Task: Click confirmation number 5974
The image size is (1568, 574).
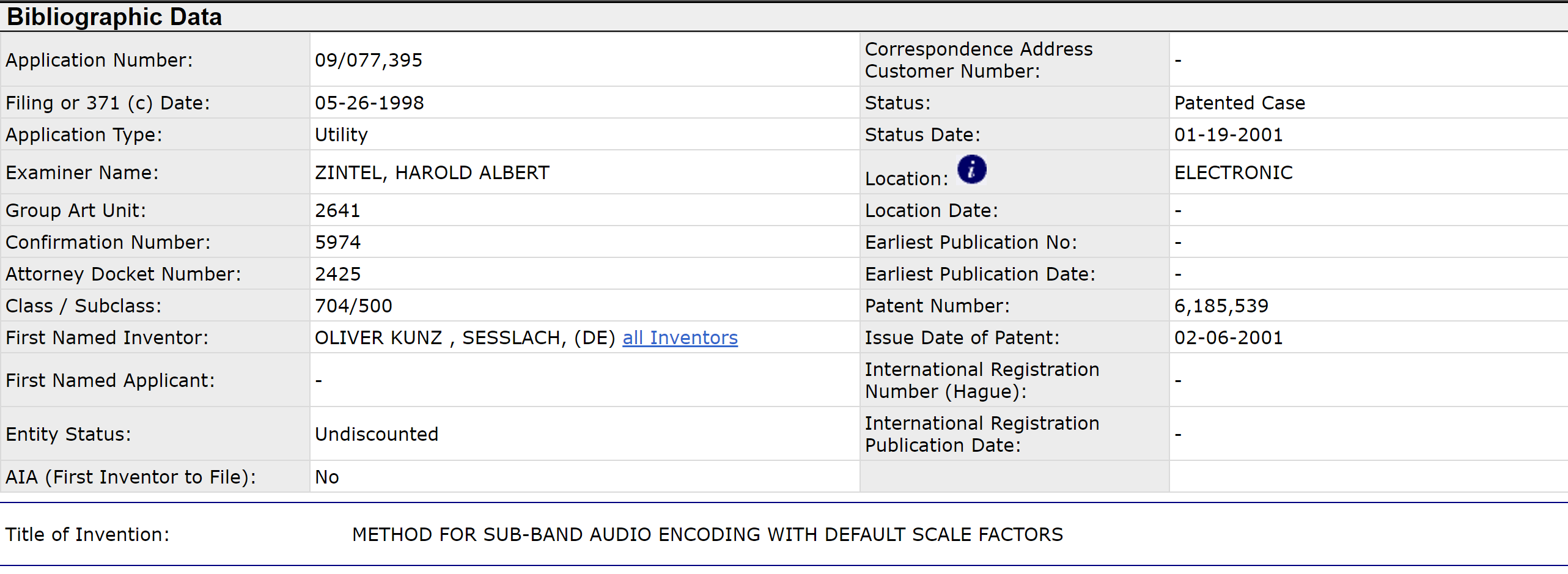Action: click(337, 243)
